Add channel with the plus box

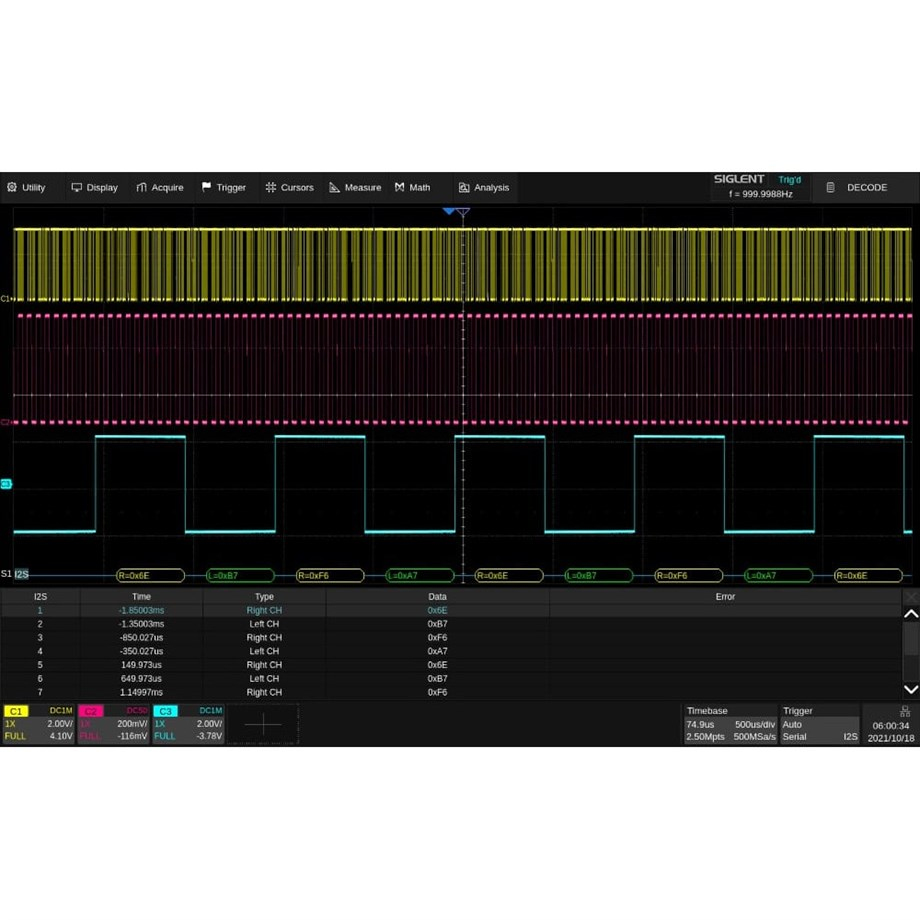[263, 725]
